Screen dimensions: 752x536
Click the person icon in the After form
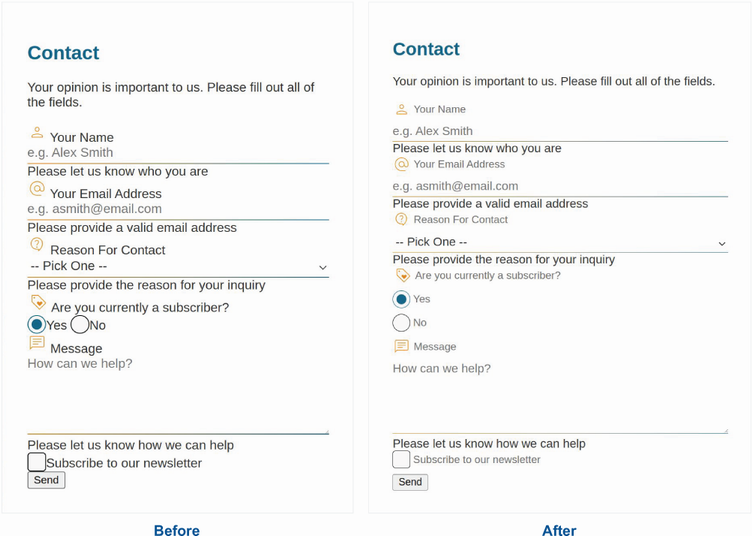402,109
